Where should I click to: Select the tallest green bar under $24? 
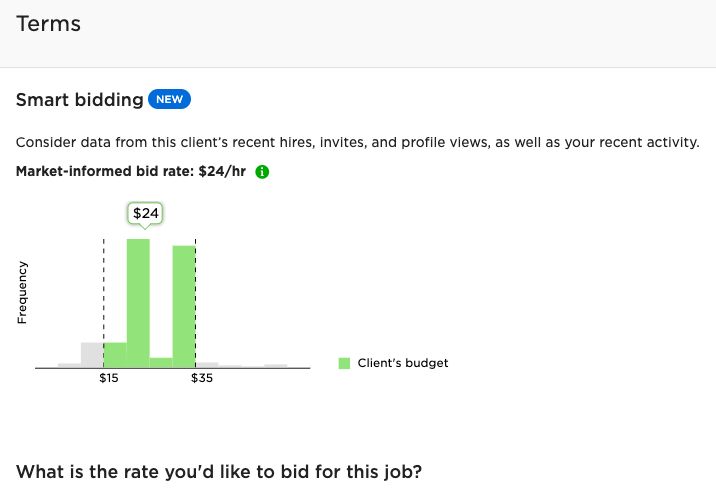pos(138,302)
